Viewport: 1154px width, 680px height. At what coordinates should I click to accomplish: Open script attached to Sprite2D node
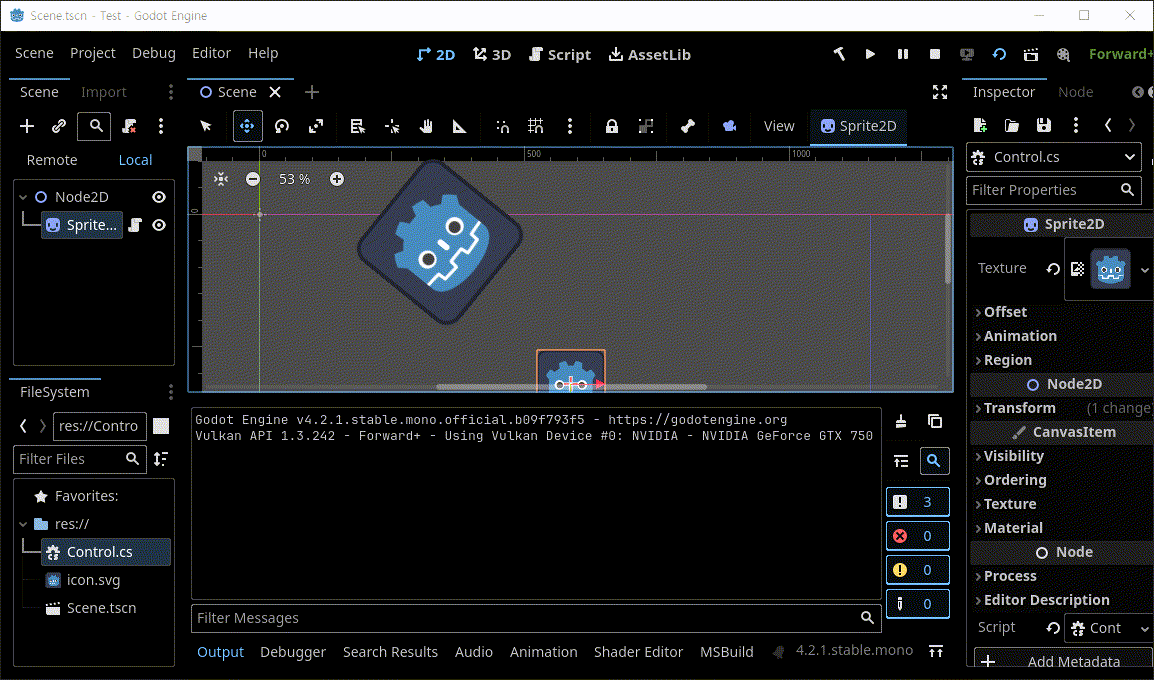(135, 224)
